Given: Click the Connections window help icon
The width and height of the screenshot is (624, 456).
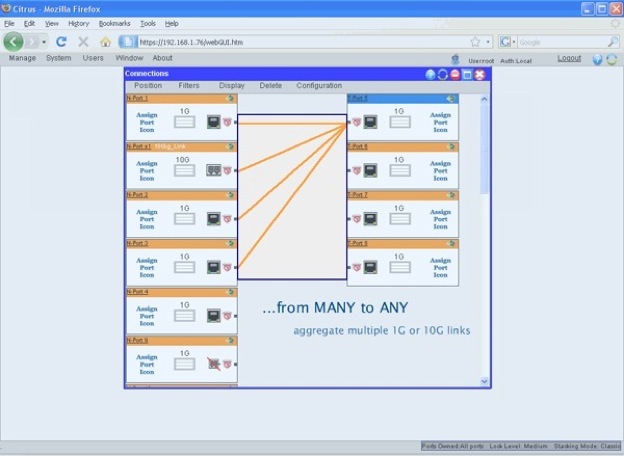Looking at the screenshot, I should click(430, 74).
